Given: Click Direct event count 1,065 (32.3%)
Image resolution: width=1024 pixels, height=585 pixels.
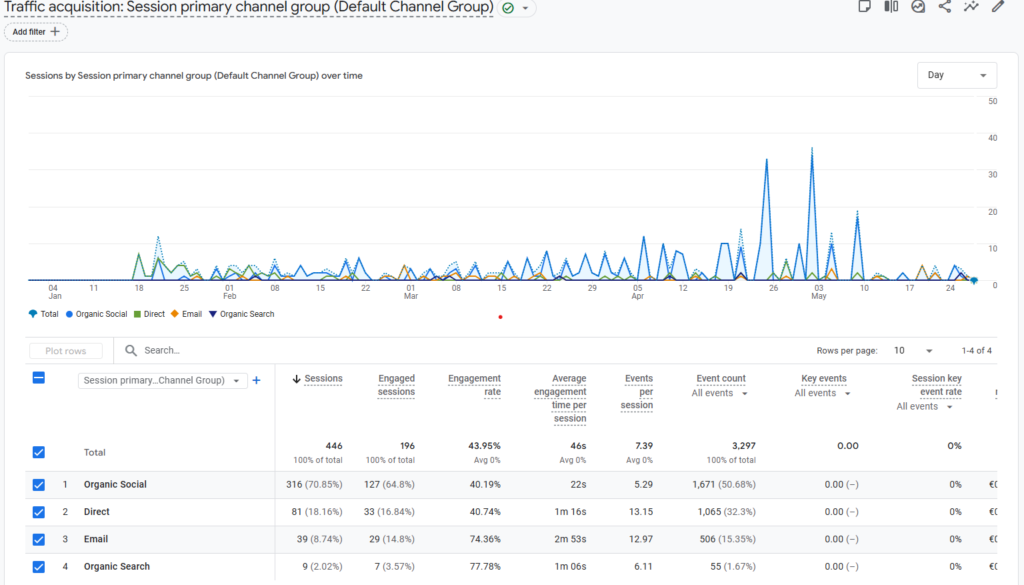Looking at the screenshot, I should tap(726, 512).
